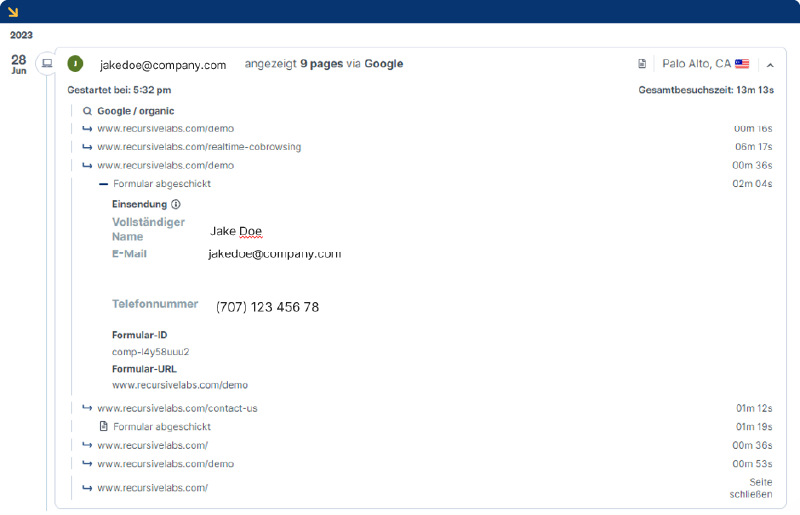Click arrow icon of the contact-us row
The height and width of the screenshot is (515, 800).
tap(87, 408)
